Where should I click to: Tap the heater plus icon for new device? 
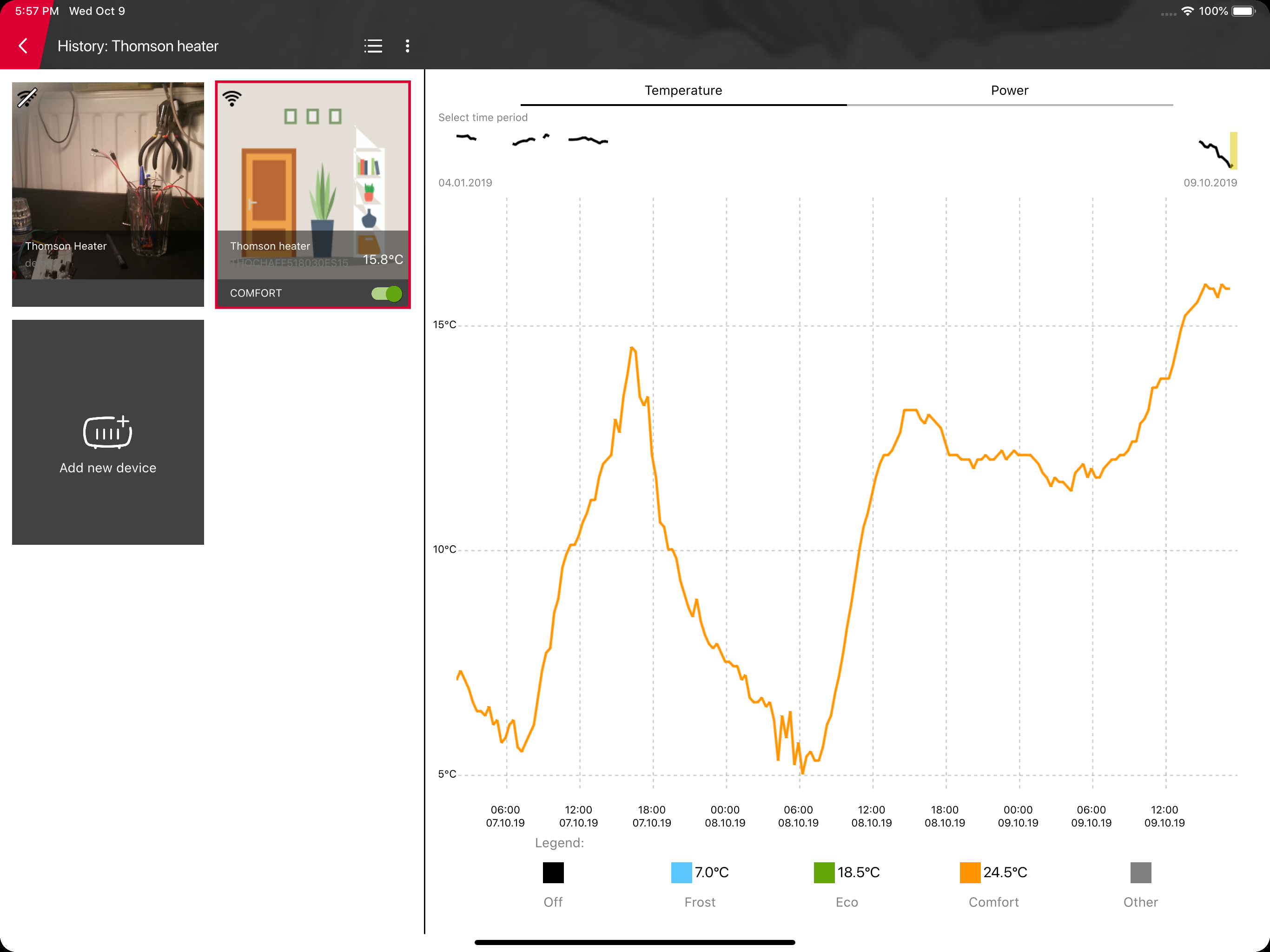click(x=108, y=432)
